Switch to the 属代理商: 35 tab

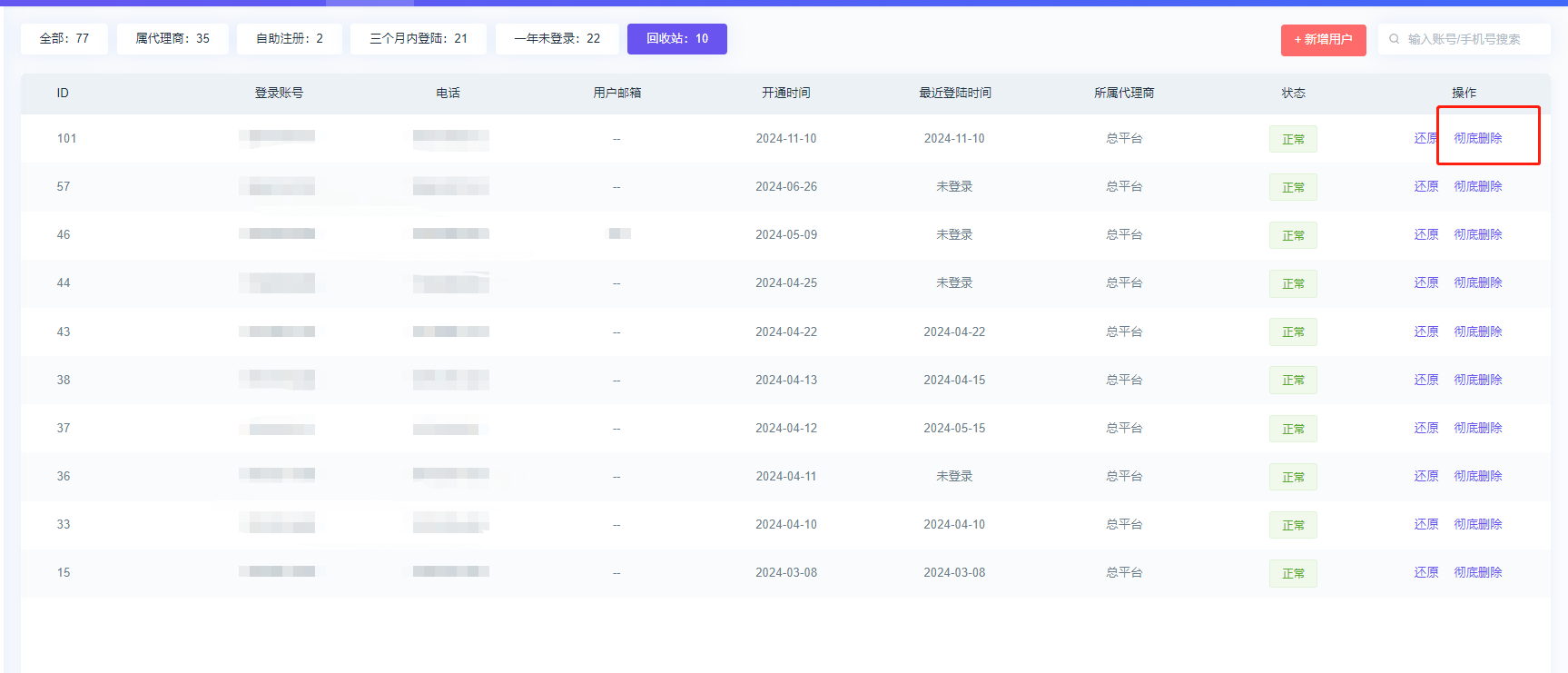173,39
